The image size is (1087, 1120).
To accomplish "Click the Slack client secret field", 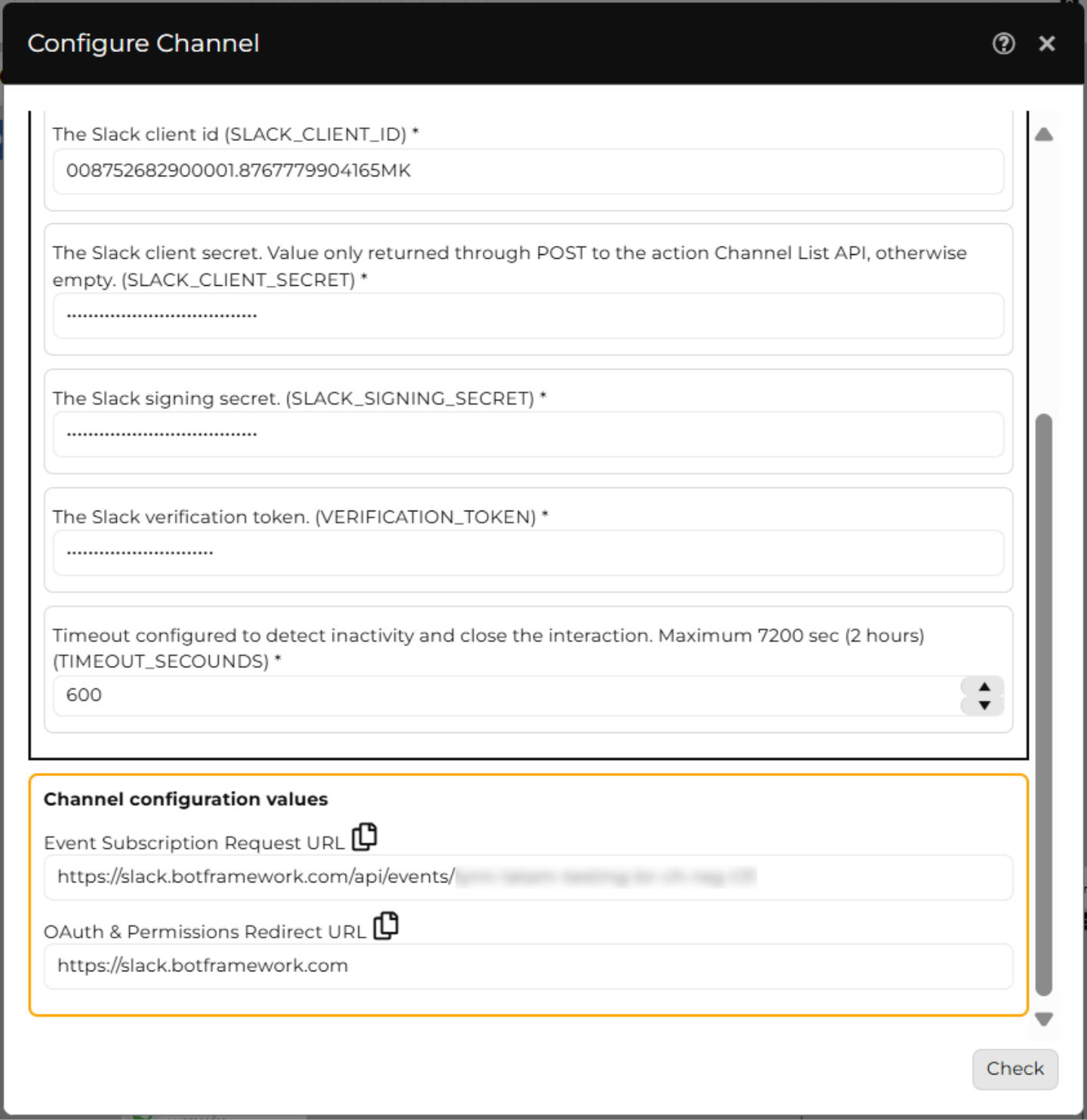I will coord(528,315).
